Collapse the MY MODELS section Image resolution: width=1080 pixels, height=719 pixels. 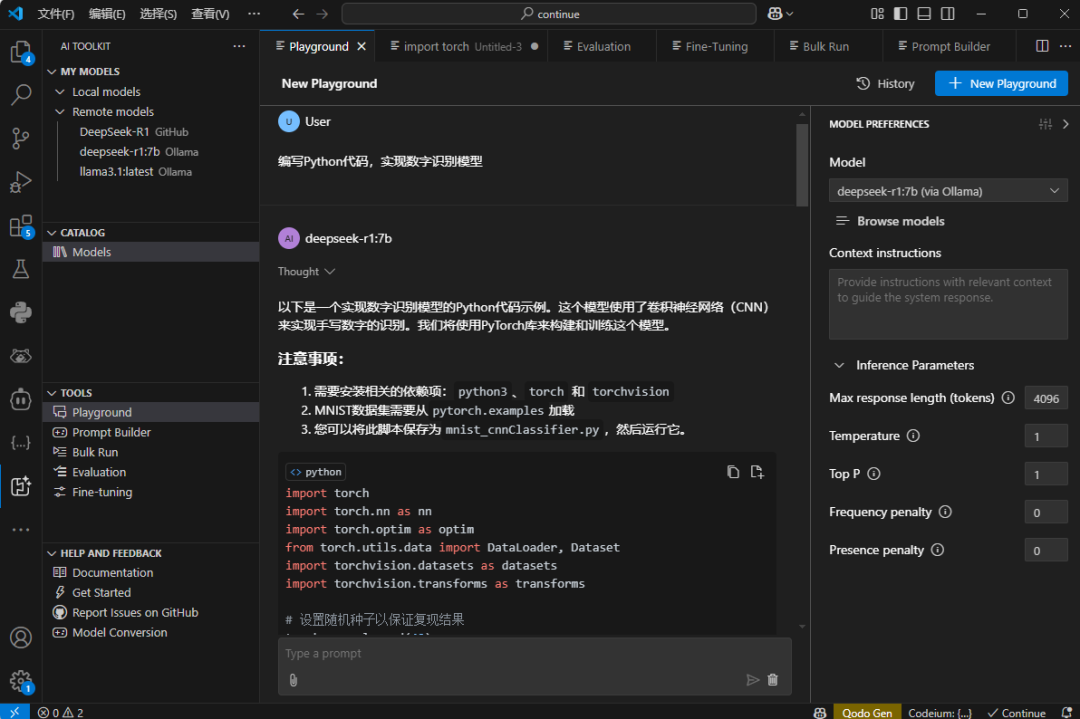click(52, 72)
